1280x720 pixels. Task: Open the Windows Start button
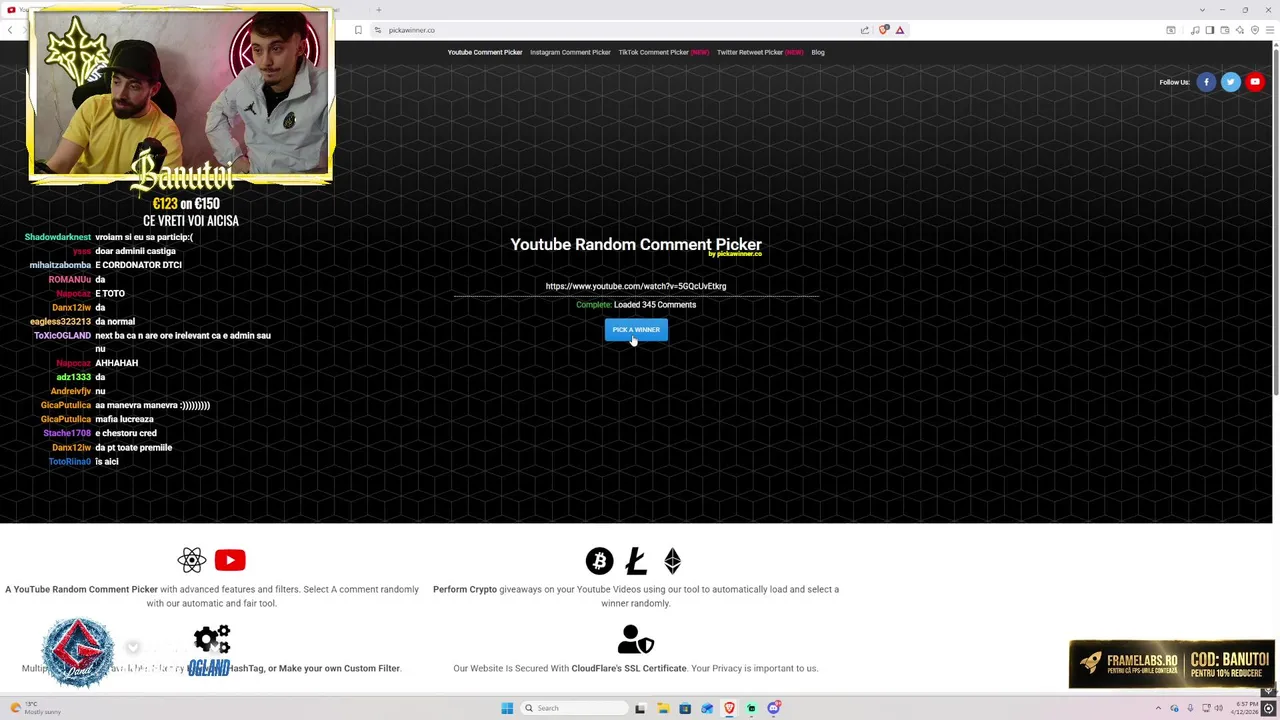(x=507, y=708)
